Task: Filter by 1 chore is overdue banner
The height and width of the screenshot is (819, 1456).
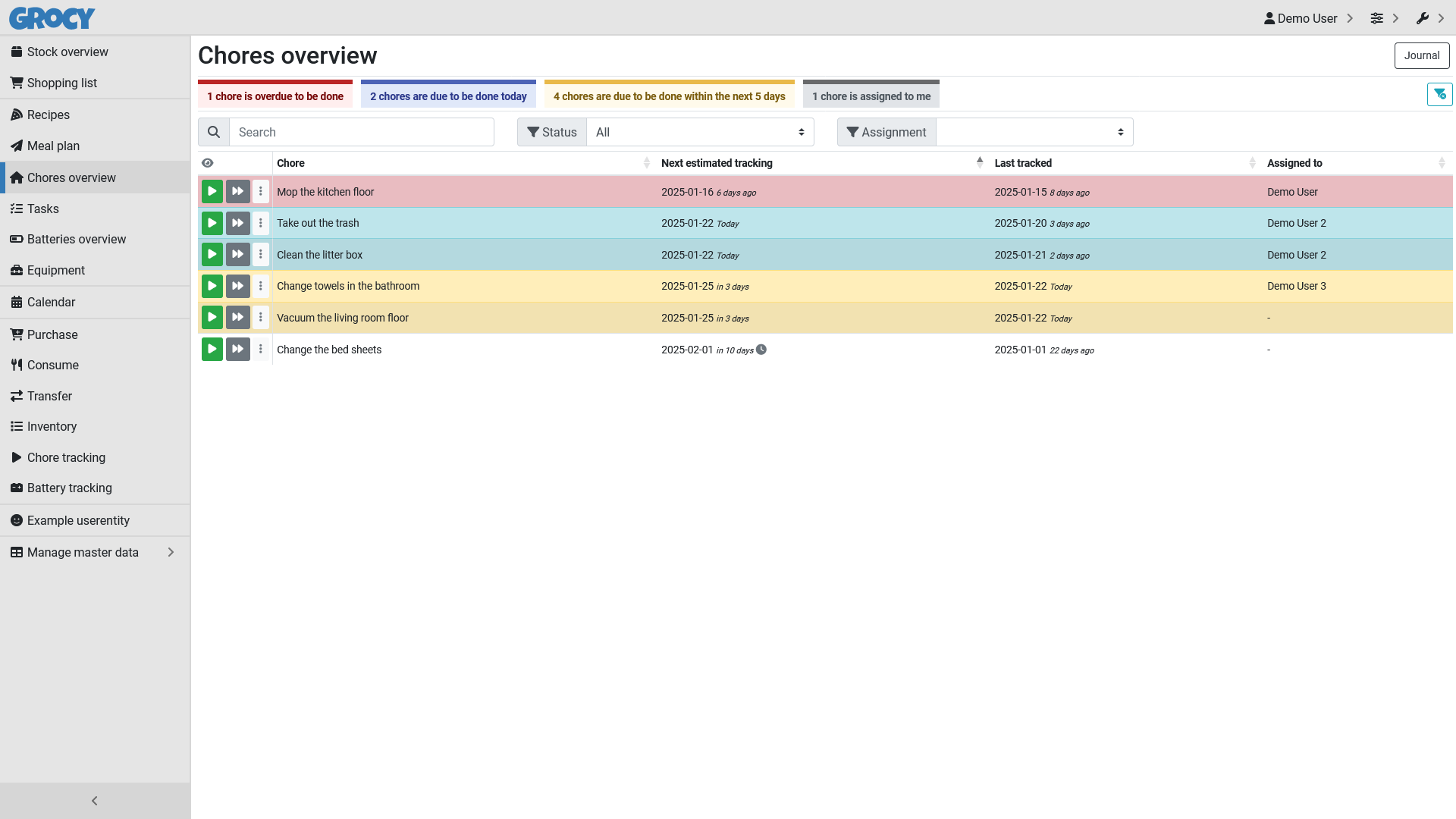Action: (275, 96)
